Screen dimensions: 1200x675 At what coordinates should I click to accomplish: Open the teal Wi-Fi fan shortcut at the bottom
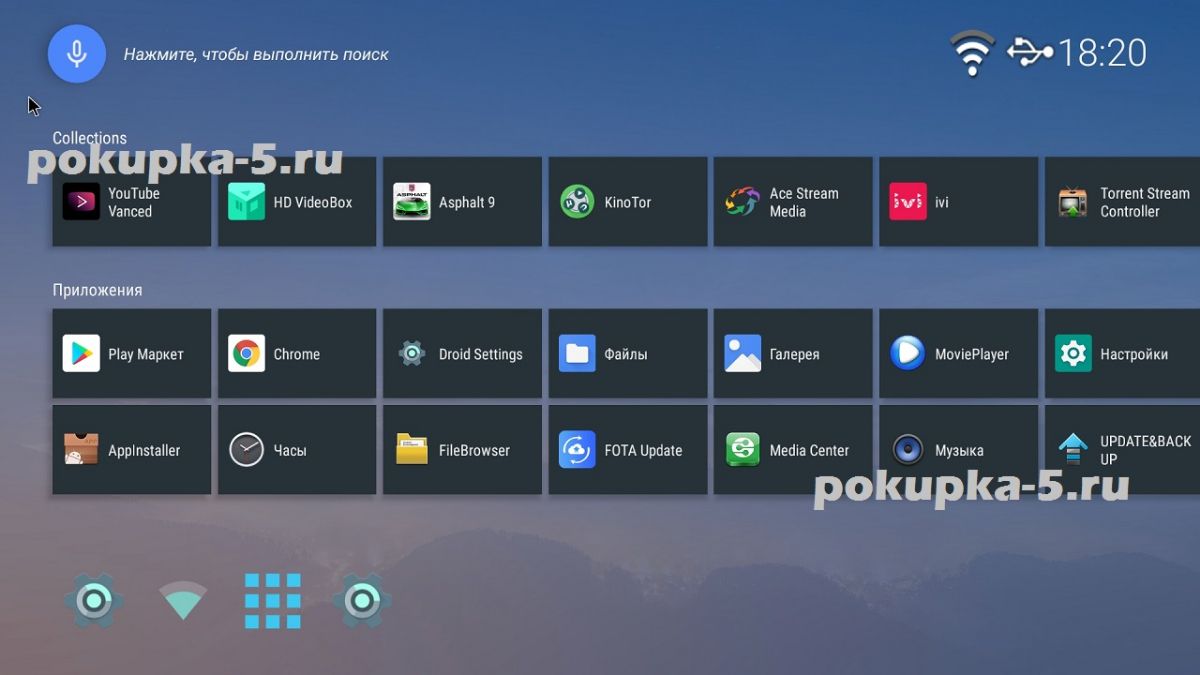[183, 601]
